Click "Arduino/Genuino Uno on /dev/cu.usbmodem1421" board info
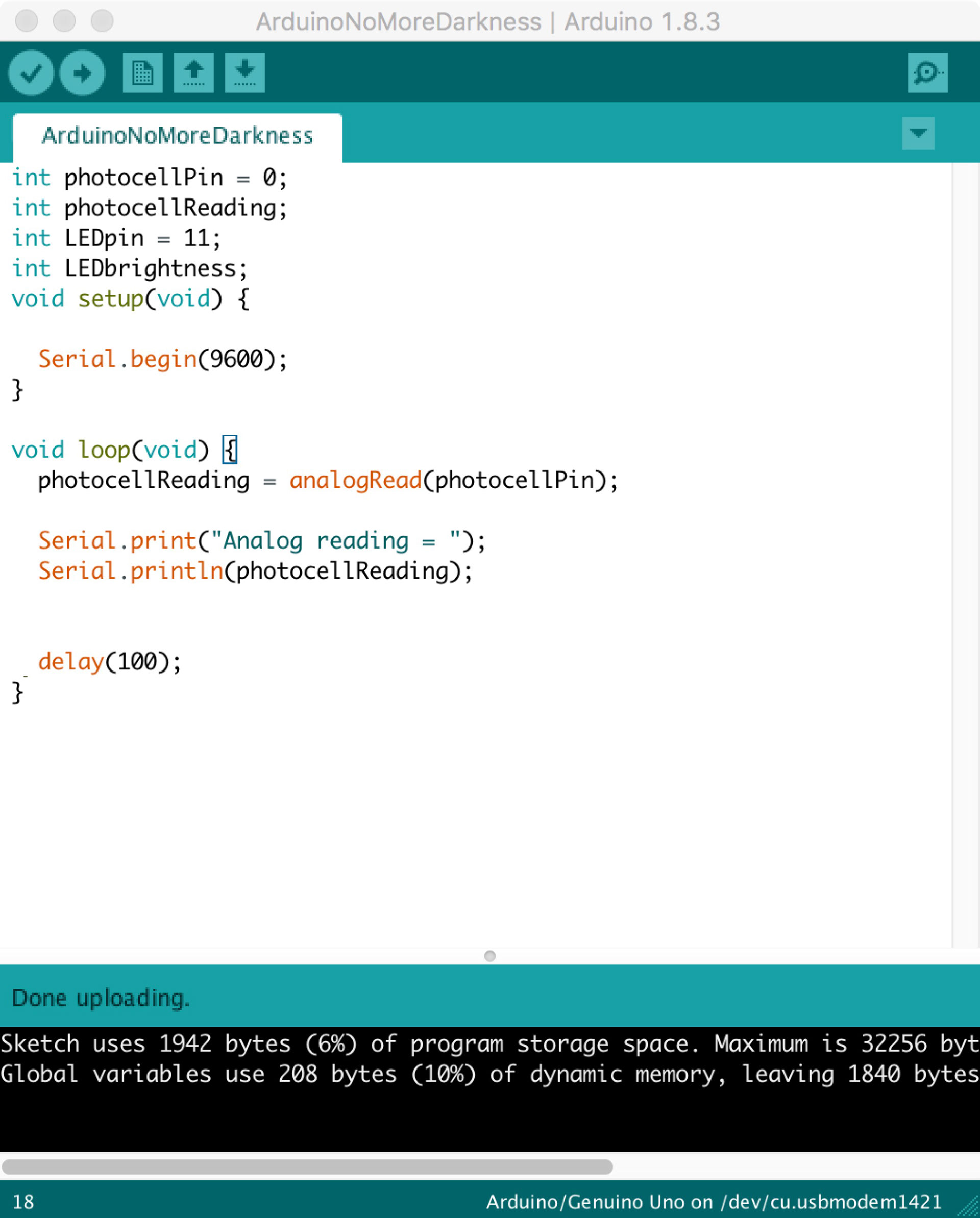The height and width of the screenshot is (1218, 980). (x=714, y=1202)
